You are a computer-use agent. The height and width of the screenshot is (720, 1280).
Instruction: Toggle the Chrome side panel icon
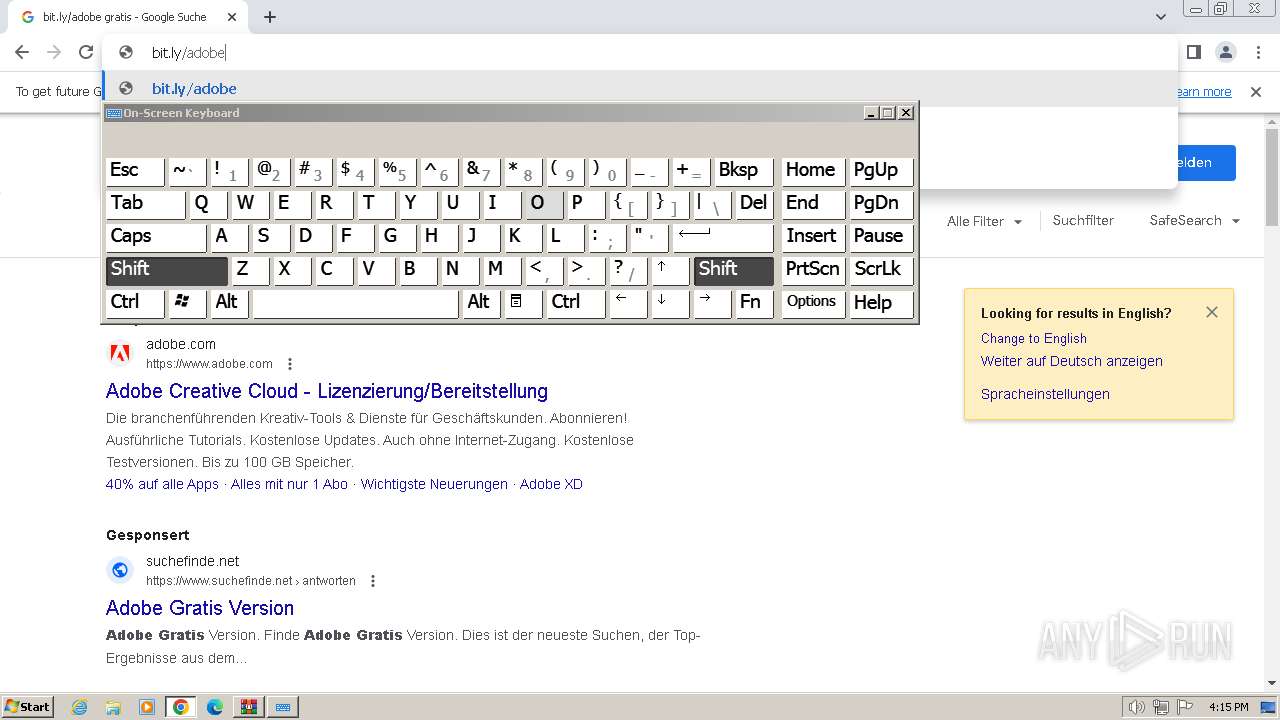point(1193,52)
